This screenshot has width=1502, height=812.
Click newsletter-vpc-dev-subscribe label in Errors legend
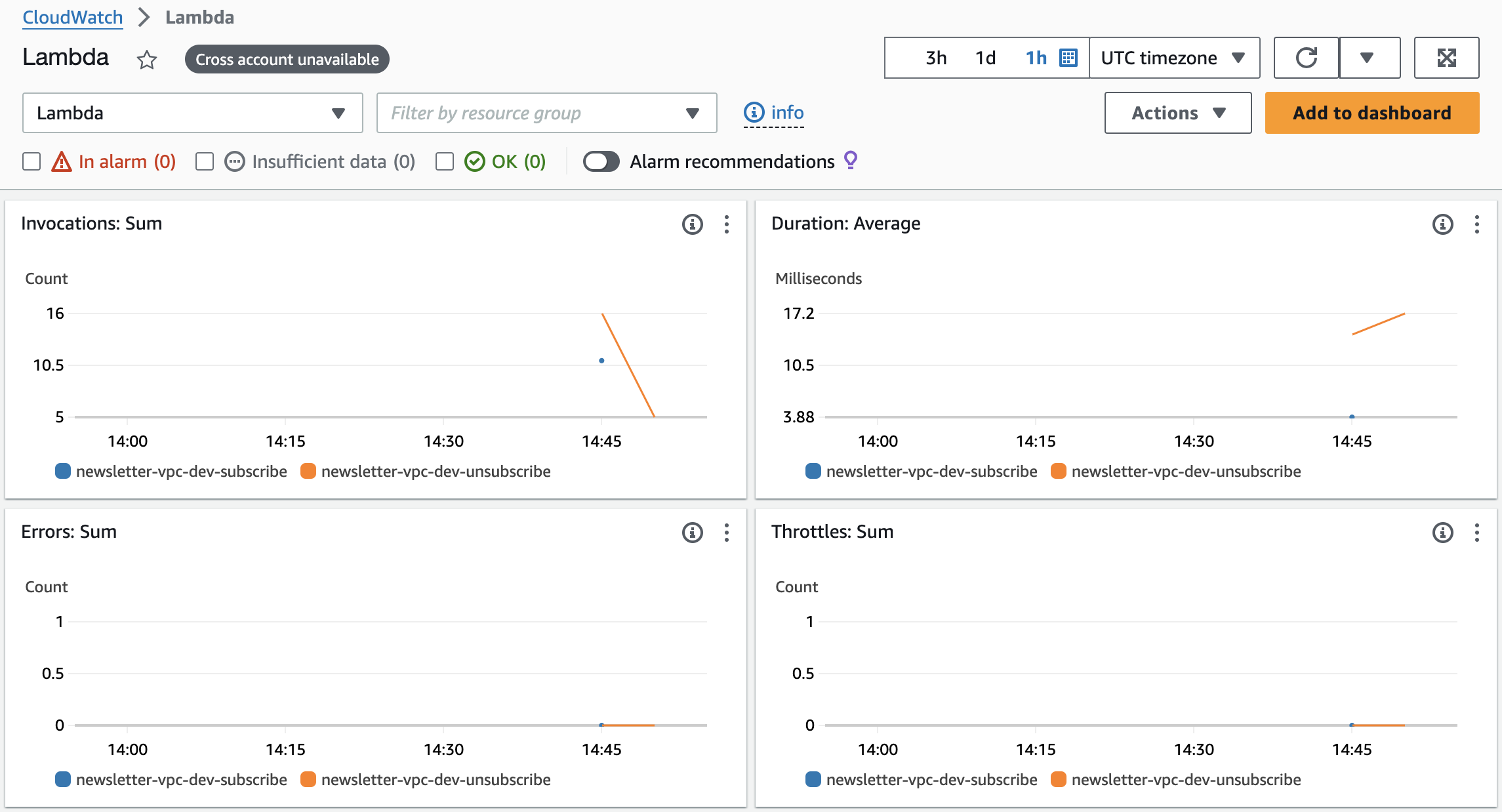pos(182,779)
